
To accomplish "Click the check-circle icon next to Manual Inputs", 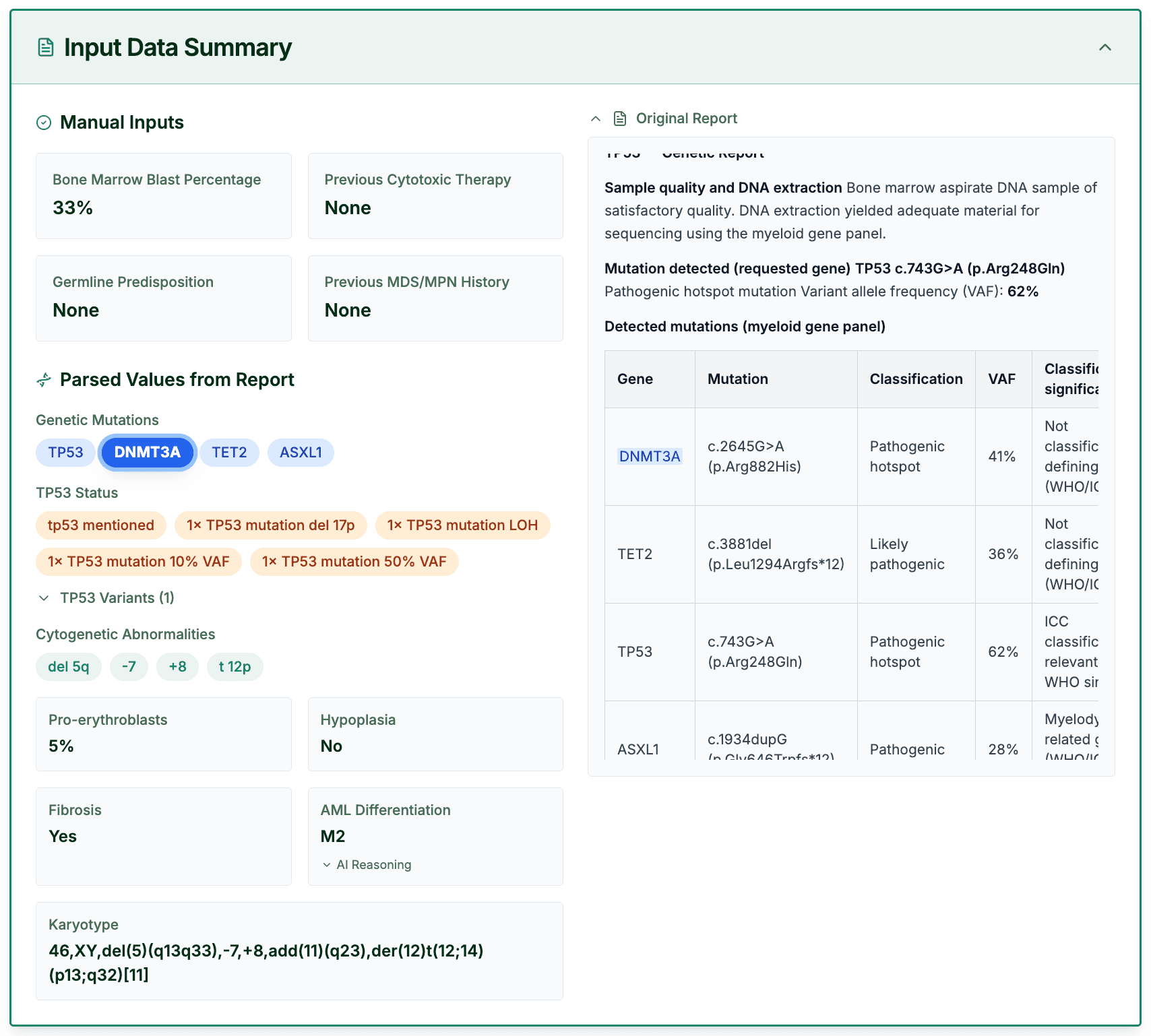I will [43, 122].
